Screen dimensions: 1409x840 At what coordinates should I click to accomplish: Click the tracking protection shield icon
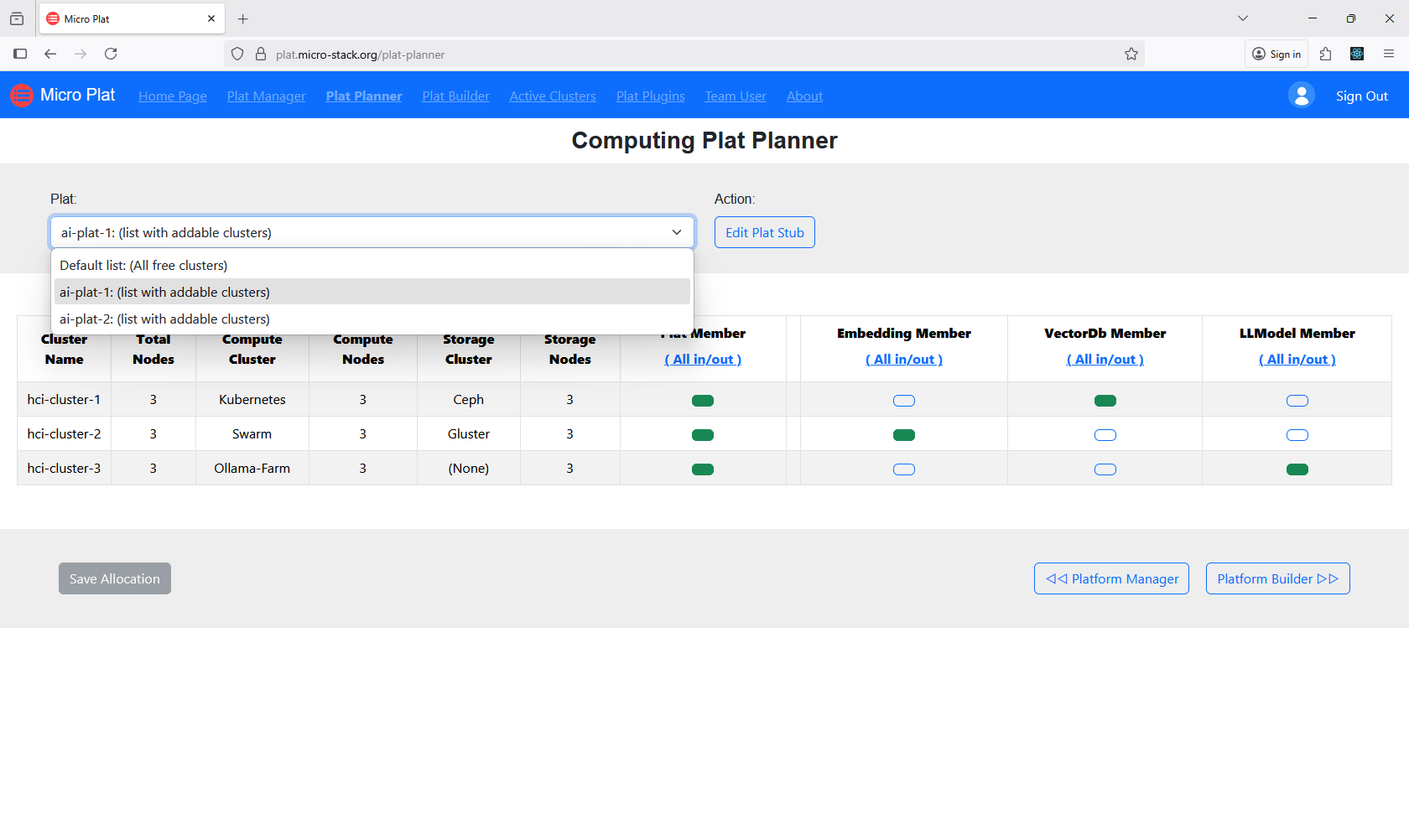coord(237,54)
